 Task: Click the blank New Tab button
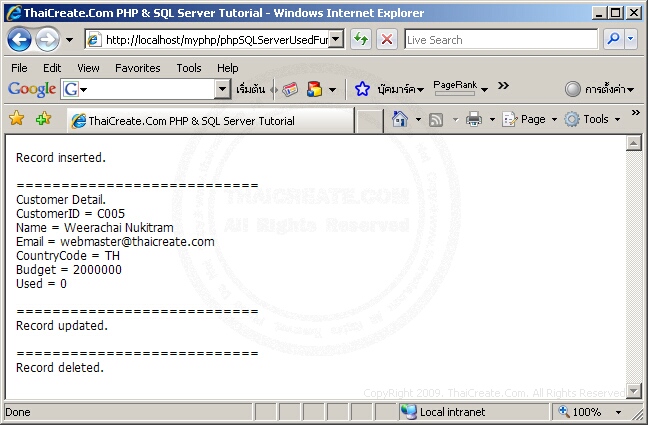(x=369, y=122)
